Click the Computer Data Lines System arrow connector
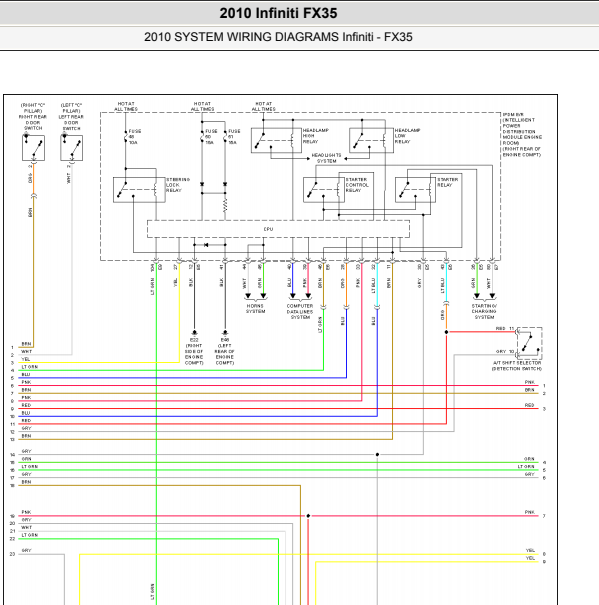Viewport: 599px width, 605px height. 300,296
